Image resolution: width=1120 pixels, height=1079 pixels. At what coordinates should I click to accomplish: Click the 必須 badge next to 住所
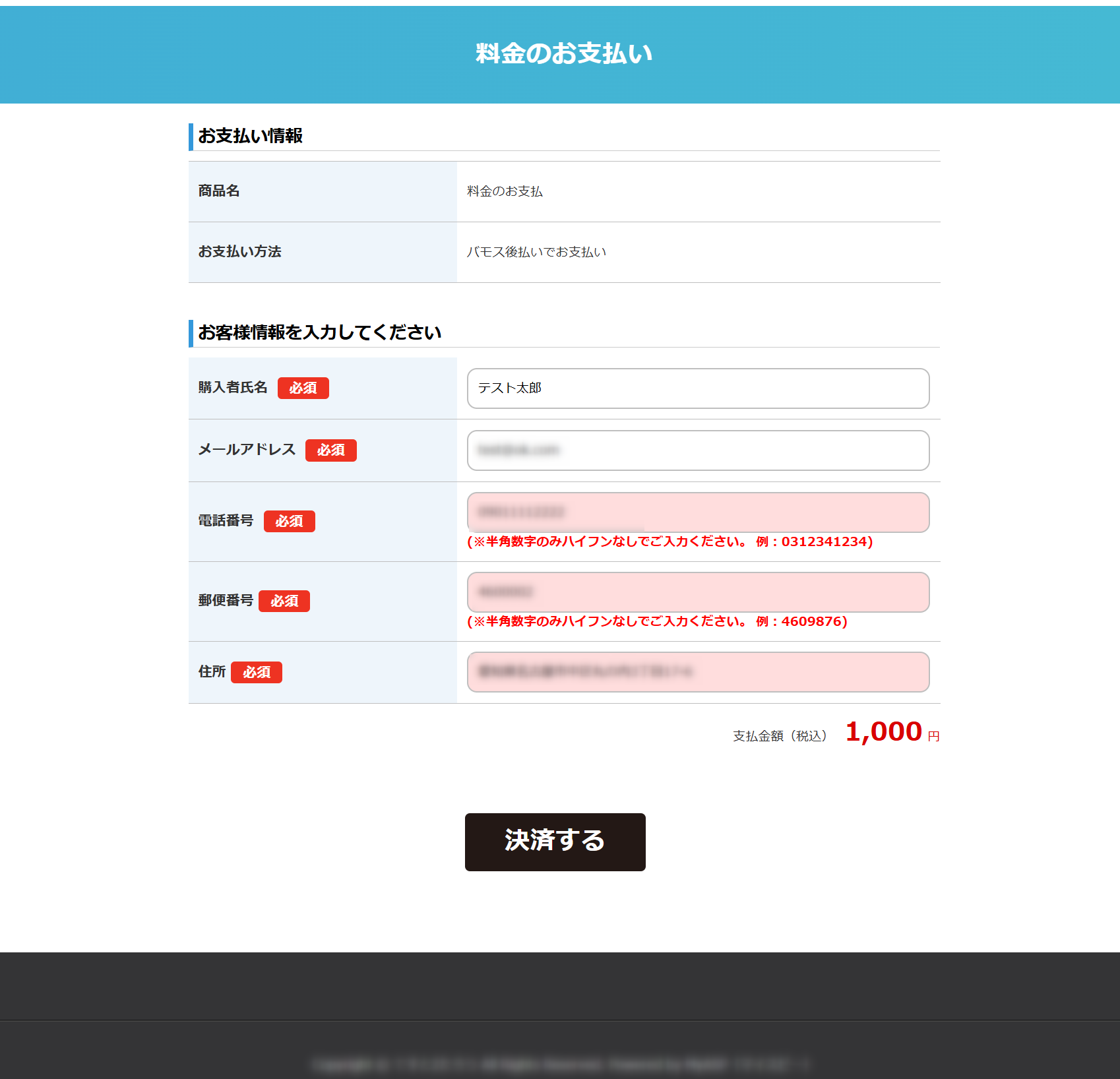tap(256, 672)
